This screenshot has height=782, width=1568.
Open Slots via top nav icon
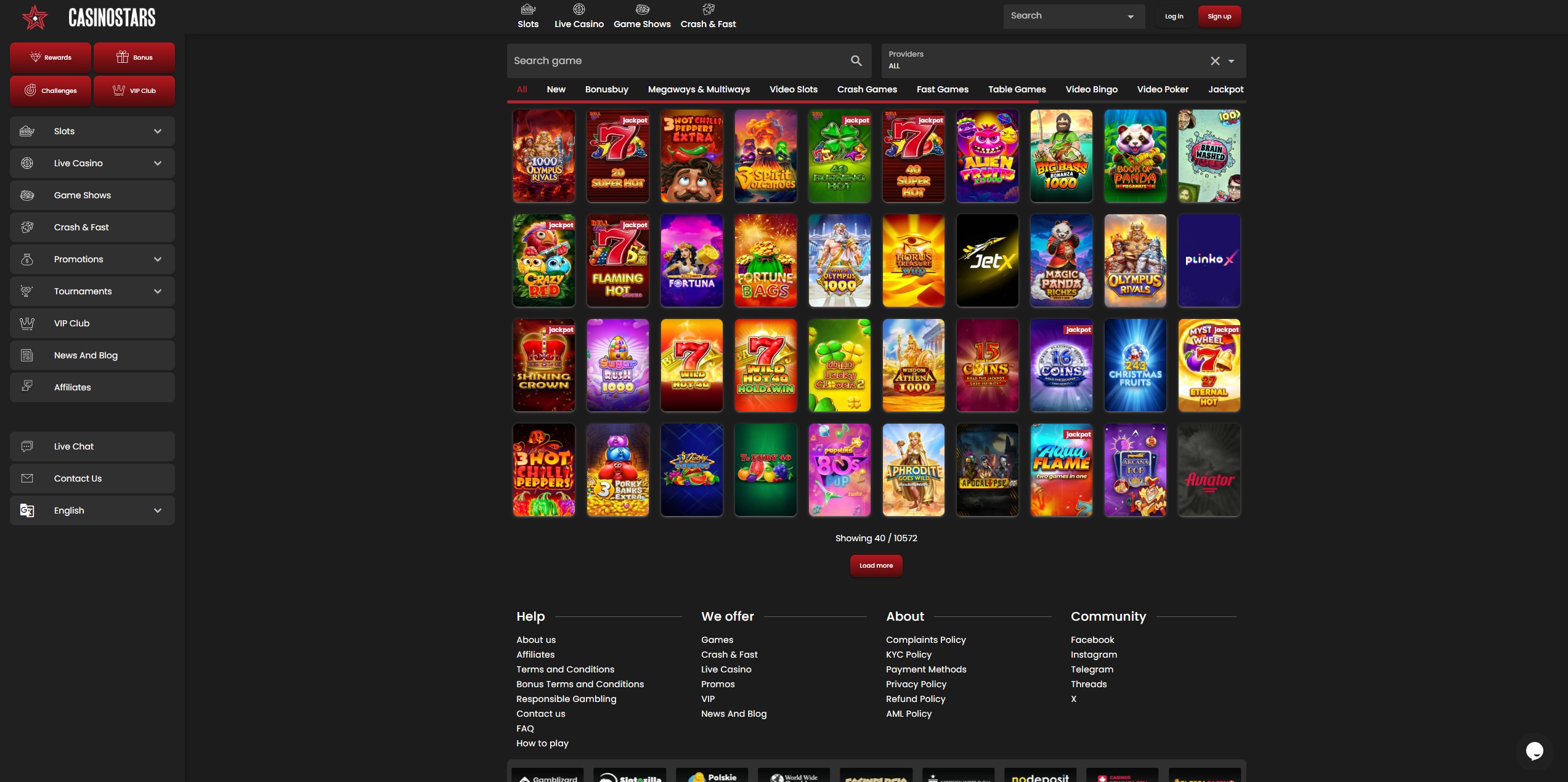tap(528, 9)
